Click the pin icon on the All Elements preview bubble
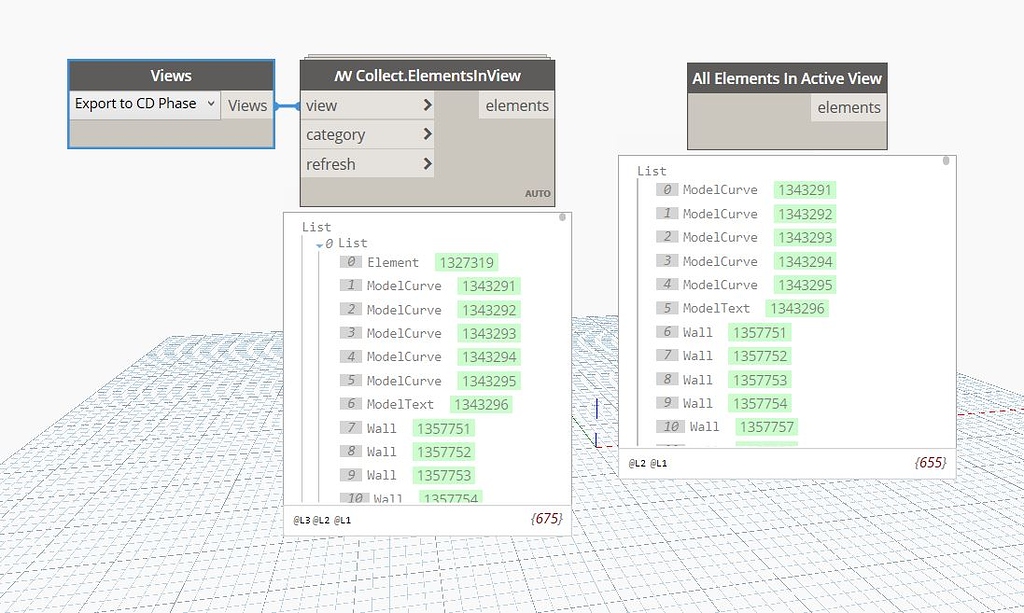 (944, 161)
